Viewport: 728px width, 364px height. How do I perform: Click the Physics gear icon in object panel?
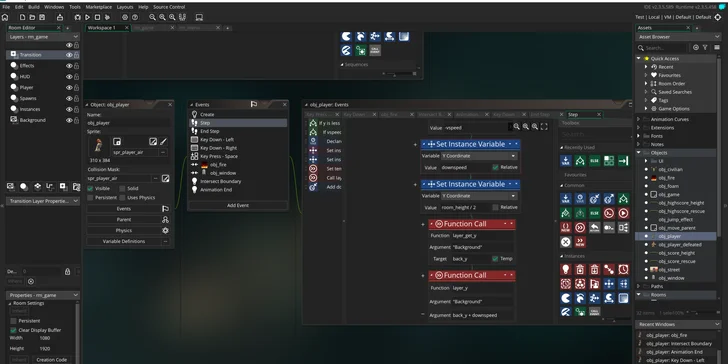click(165, 230)
